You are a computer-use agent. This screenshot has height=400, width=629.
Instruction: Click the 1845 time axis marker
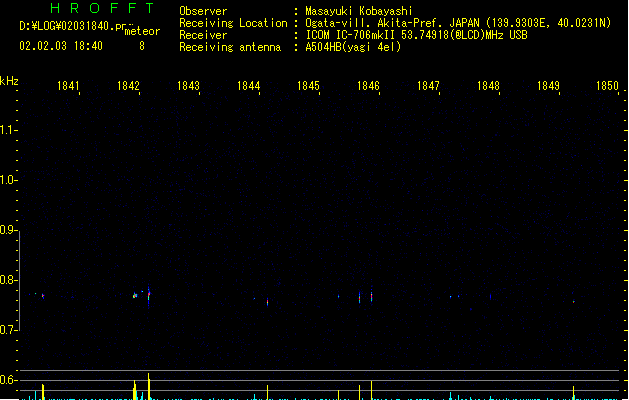point(308,86)
